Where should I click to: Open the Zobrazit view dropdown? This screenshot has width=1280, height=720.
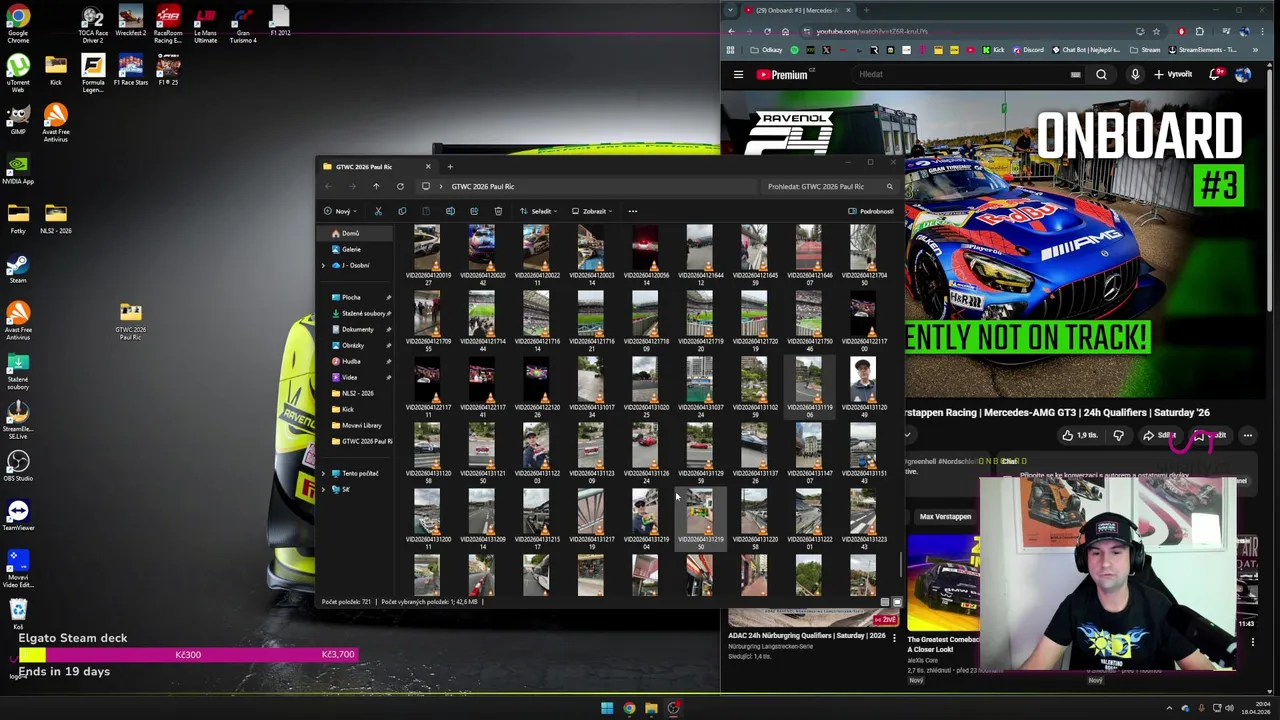[x=592, y=211]
